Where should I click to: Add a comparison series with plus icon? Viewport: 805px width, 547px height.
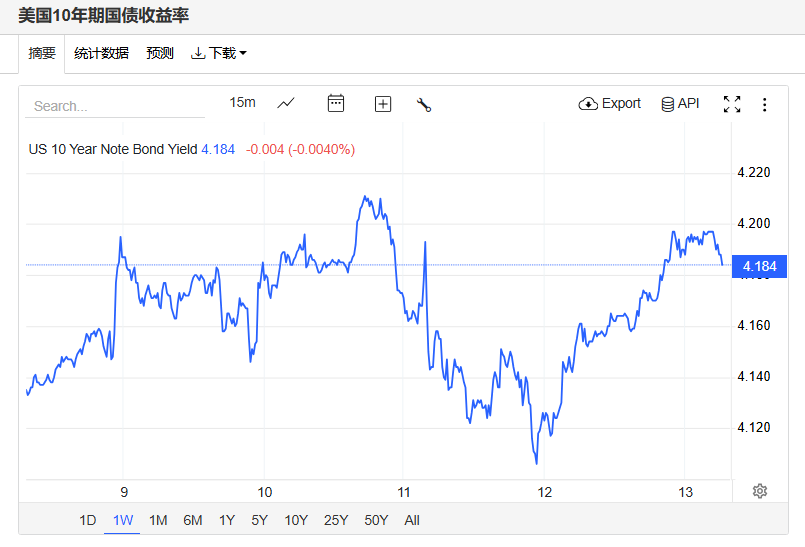[x=383, y=104]
